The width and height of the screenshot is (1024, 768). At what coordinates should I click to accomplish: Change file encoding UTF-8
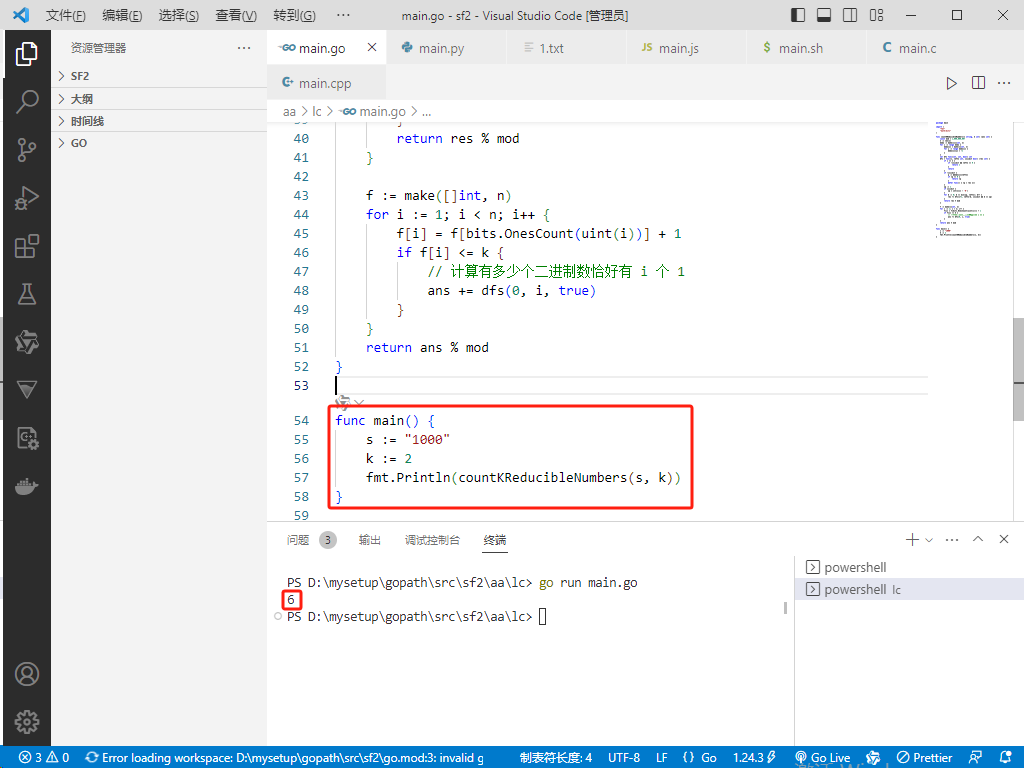tap(624, 758)
